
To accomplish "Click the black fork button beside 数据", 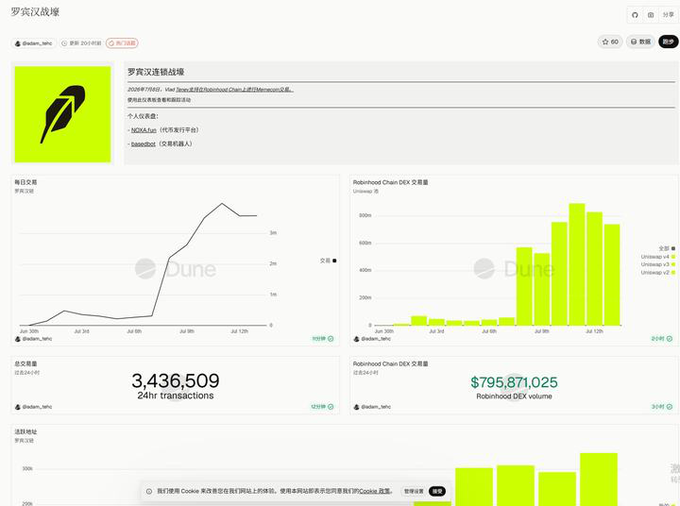I will pyautogui.click(x=668, y=42).
